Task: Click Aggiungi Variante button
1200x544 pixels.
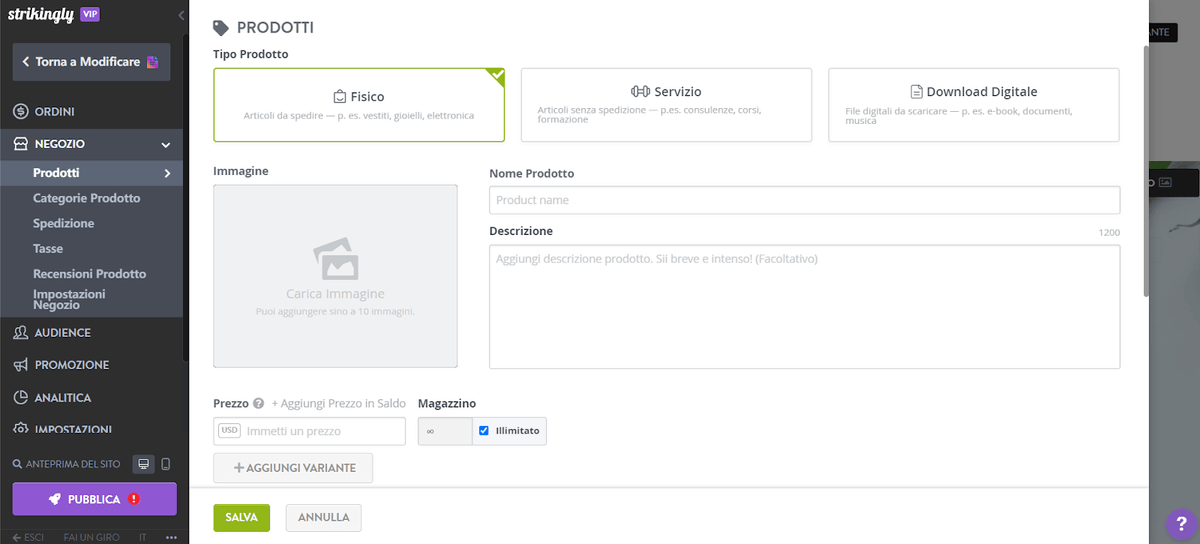Action: pos(293,468)
